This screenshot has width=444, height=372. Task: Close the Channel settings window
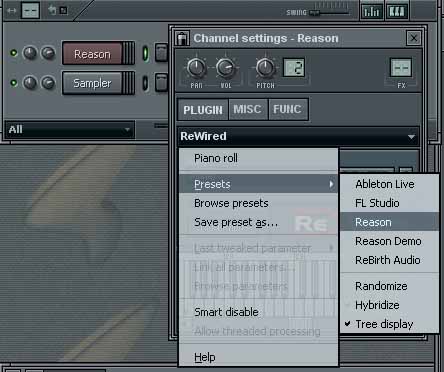pos(414,38)
